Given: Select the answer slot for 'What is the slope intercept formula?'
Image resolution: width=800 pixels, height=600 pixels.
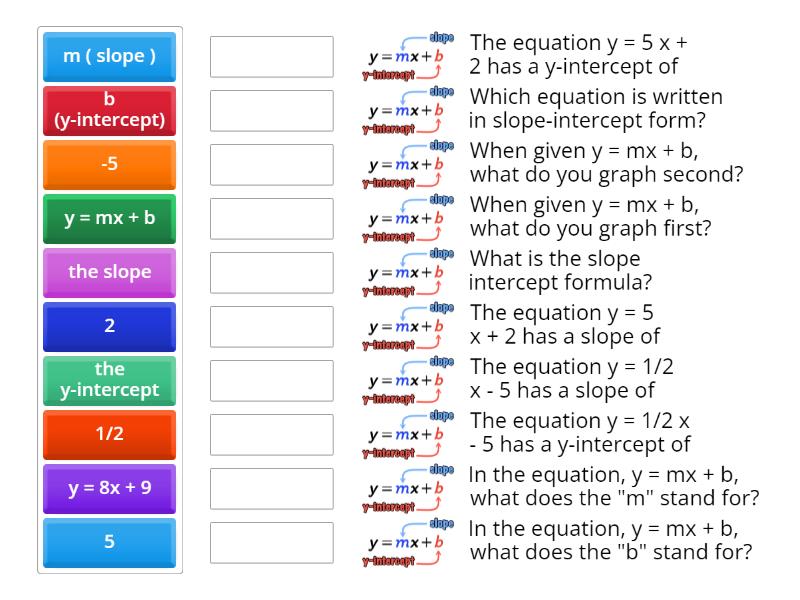Looking at the screenshot, I should pyautogui.click(x=272, y=273).
